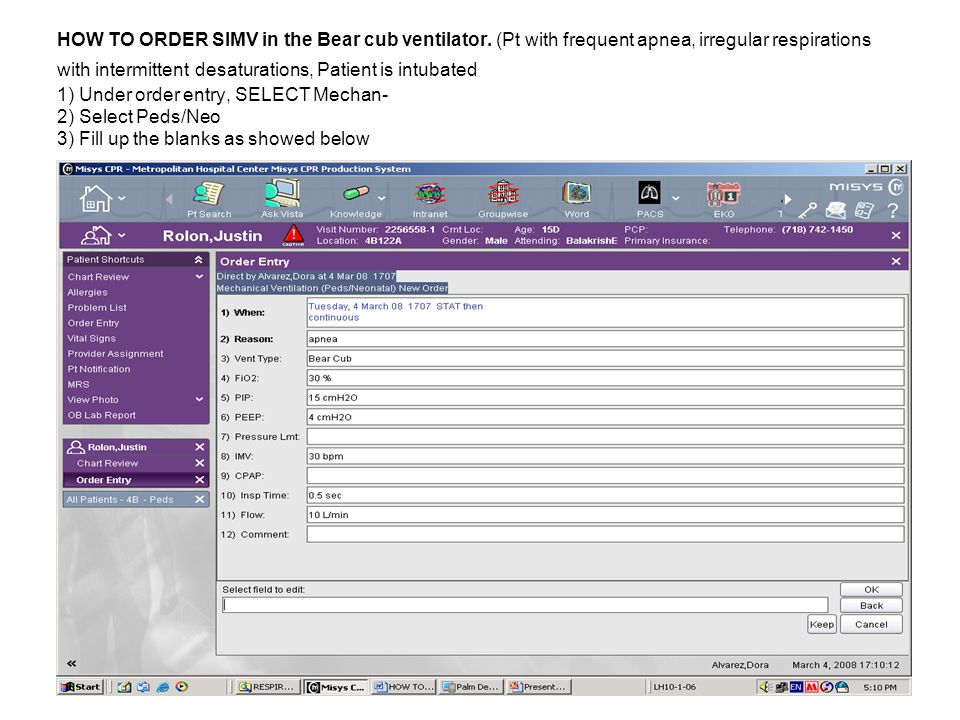Close the Order Entry panel
960x720 pixels.
tap(896, 261)
